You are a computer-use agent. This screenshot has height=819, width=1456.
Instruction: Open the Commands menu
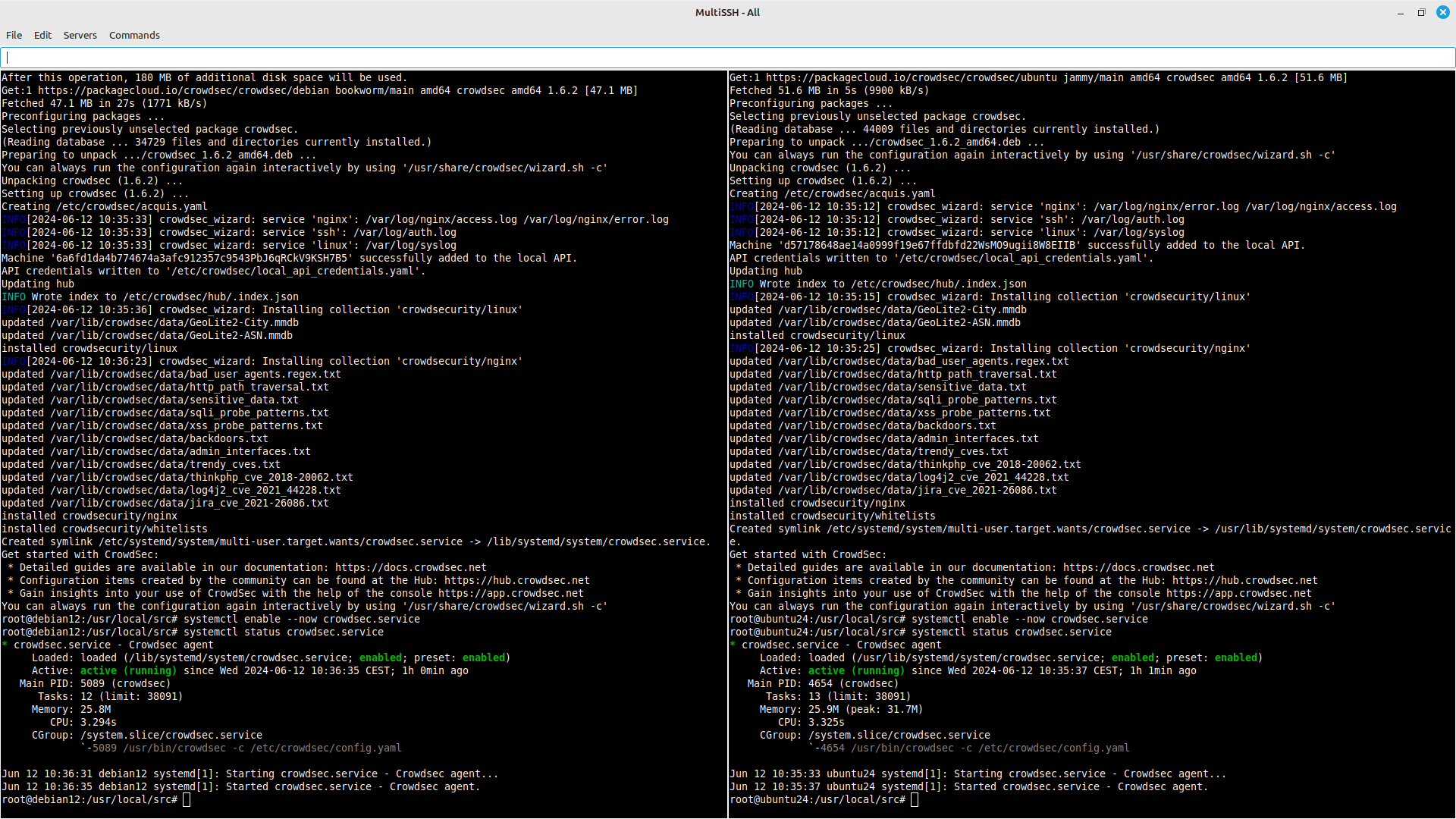(x=134, y=35)
